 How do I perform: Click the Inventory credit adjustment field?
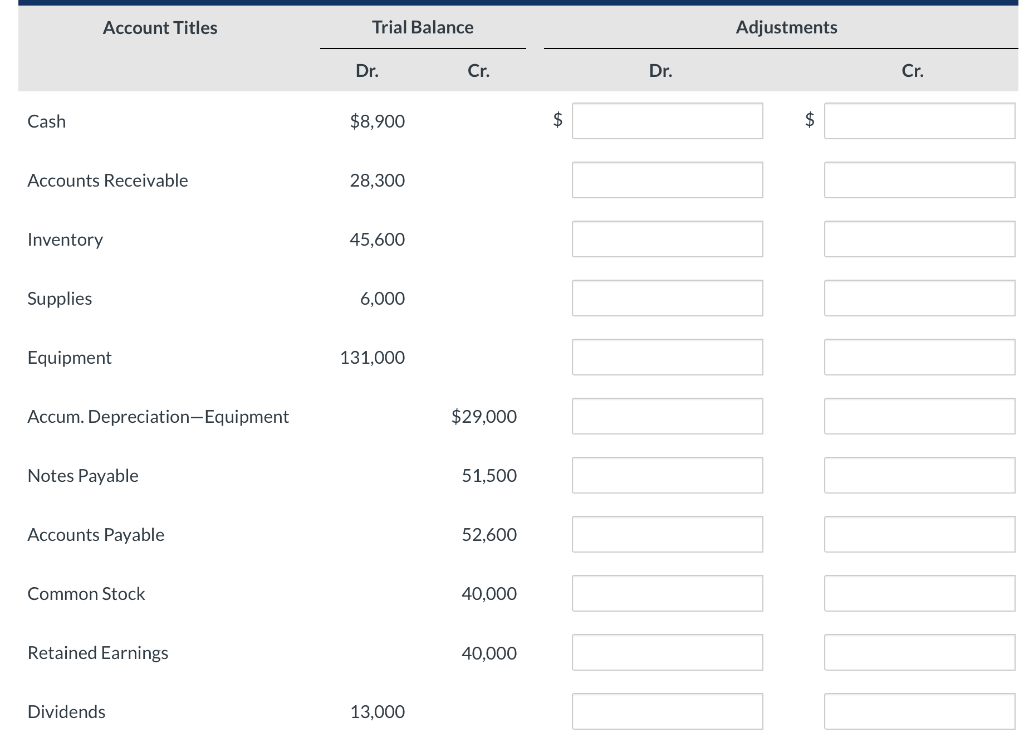919,238
